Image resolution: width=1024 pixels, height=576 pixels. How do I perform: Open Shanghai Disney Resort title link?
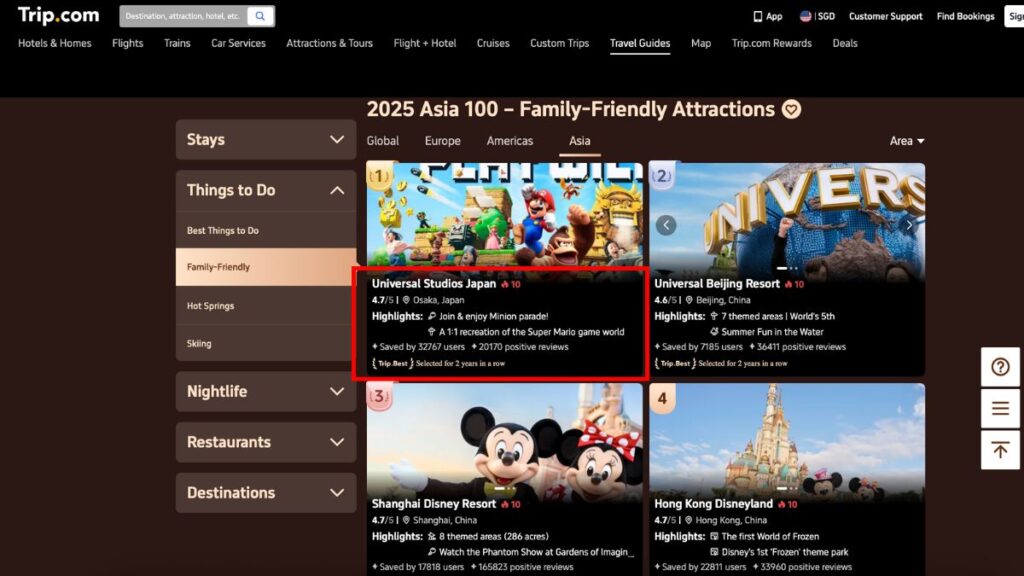click(x=434, y=504)
